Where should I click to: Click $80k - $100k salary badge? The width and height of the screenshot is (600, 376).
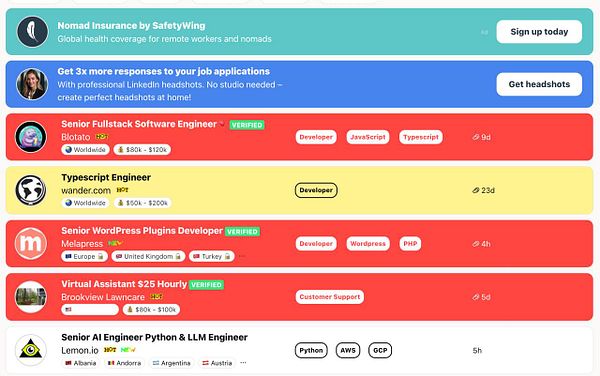coord(151,309)
